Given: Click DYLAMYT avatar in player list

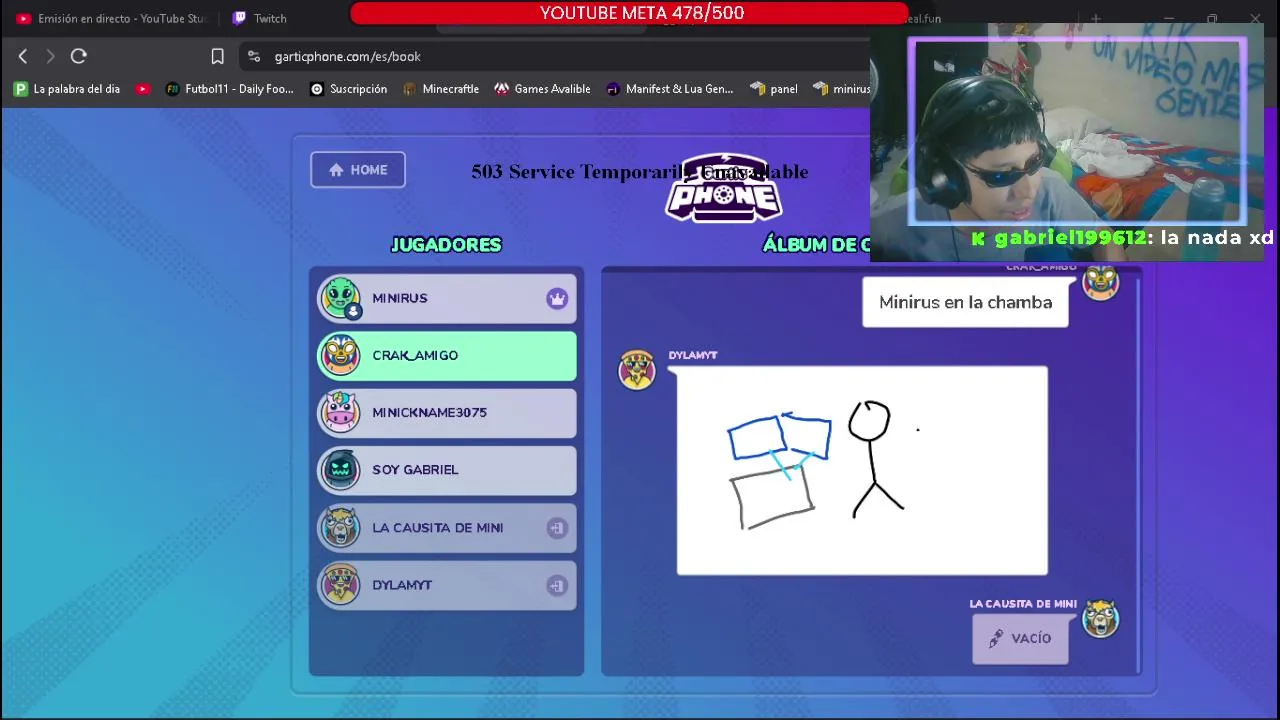Looking at the screenshot, I should pyautogui.click(x=340, y=585).
